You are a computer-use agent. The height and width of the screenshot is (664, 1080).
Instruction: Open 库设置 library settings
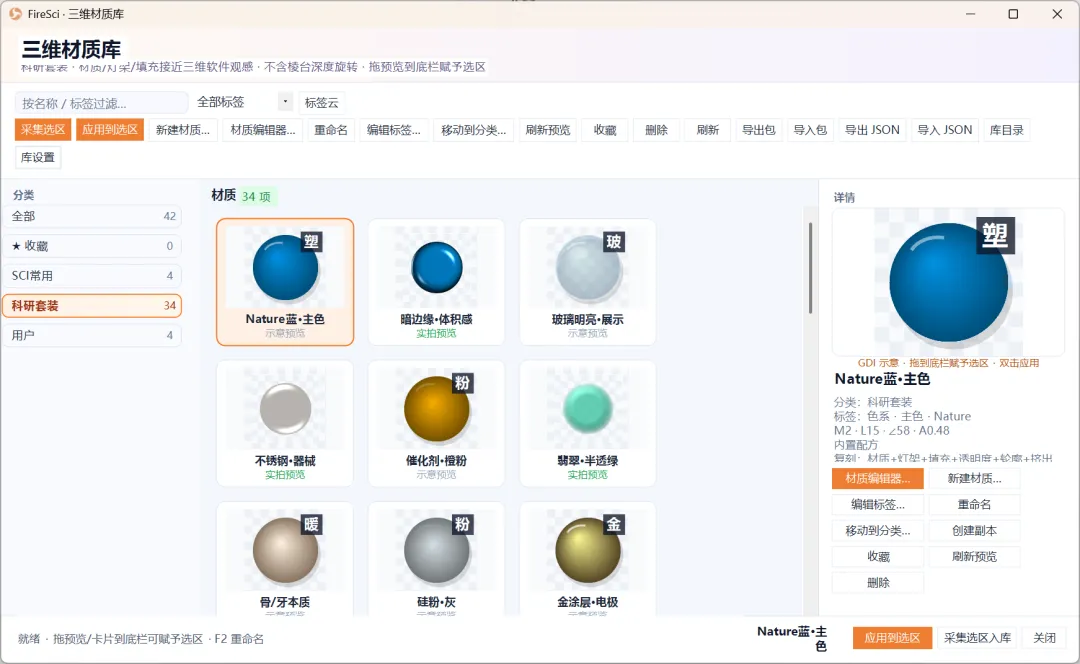tap(38, 157)
